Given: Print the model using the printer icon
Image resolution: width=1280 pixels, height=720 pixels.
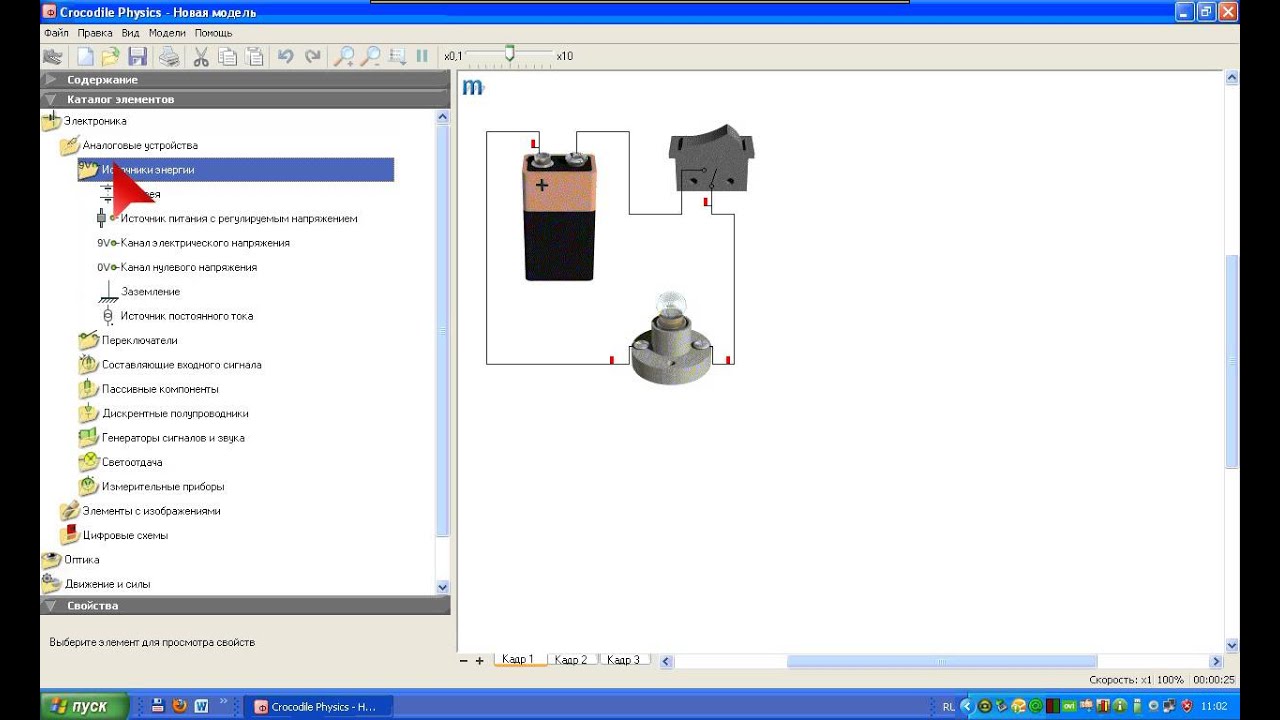Looking at the screenshot, I should [x=169, y=57].
